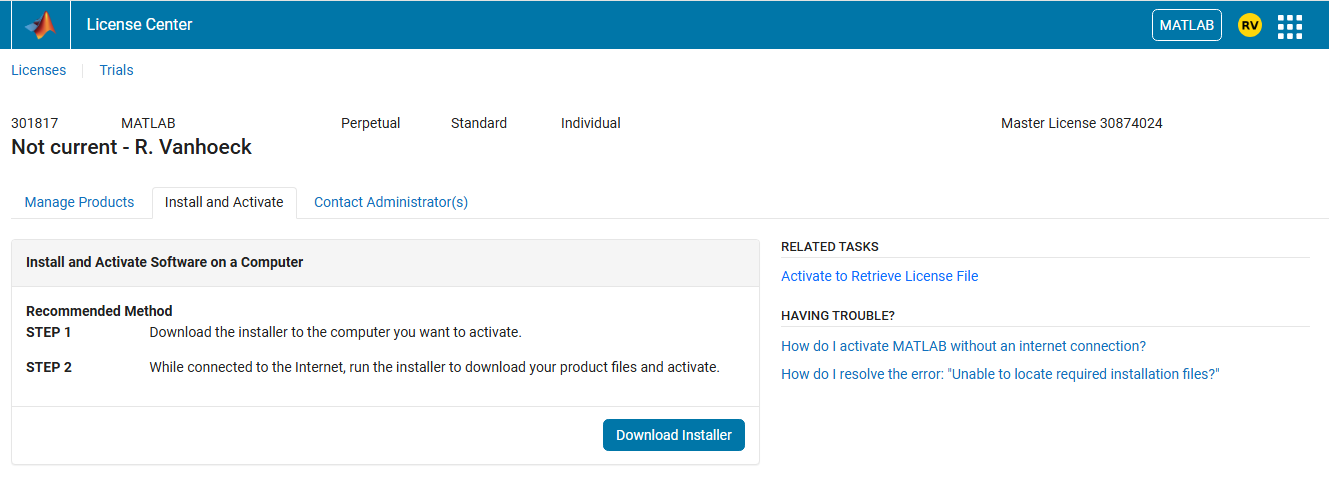Click the STEP 2 instruction text
Viewport: 1329px width, 492px height.
click(x=434, y=367)
